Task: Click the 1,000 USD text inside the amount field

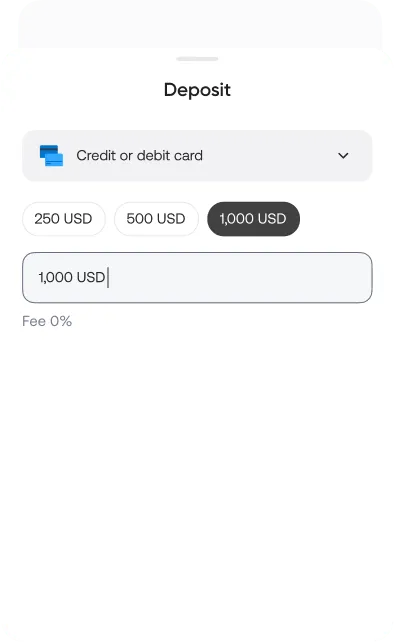Action: click(x=72, y=278)
